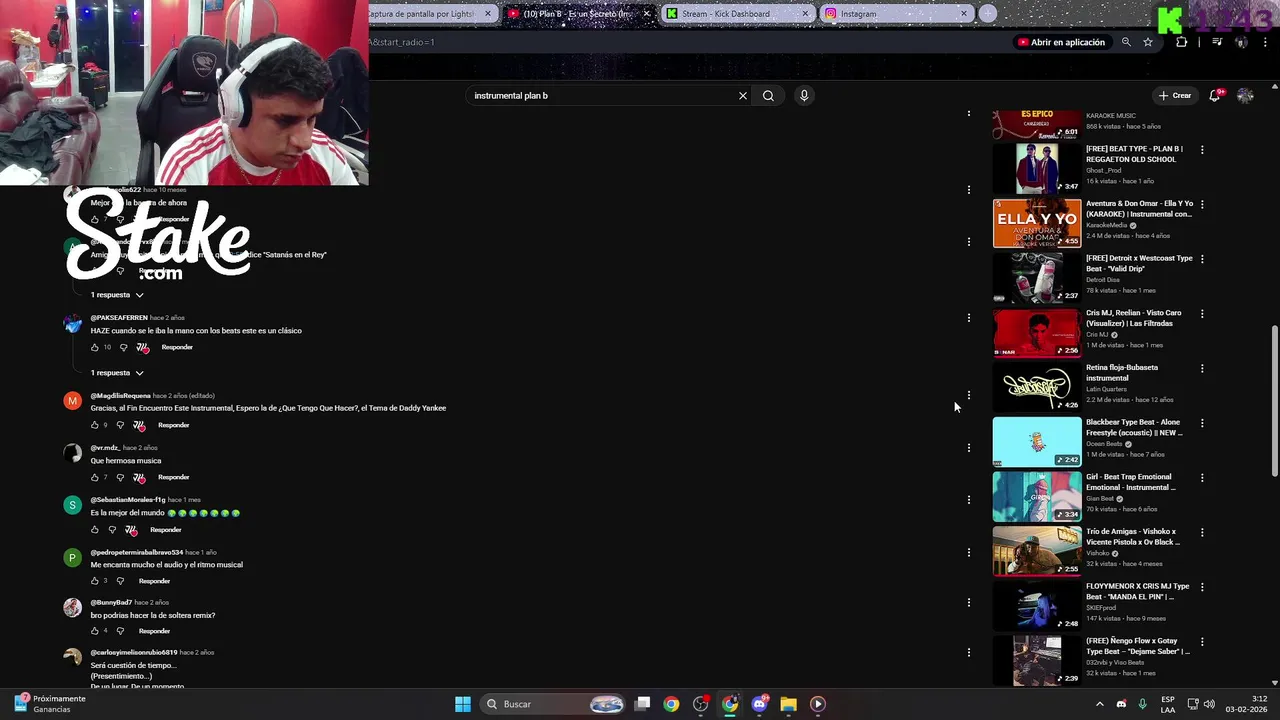This screenshot has height=720, width=1280.
Task: Reply to pedropeterminabalbravo534 via Responder
Action: [154, 581]
